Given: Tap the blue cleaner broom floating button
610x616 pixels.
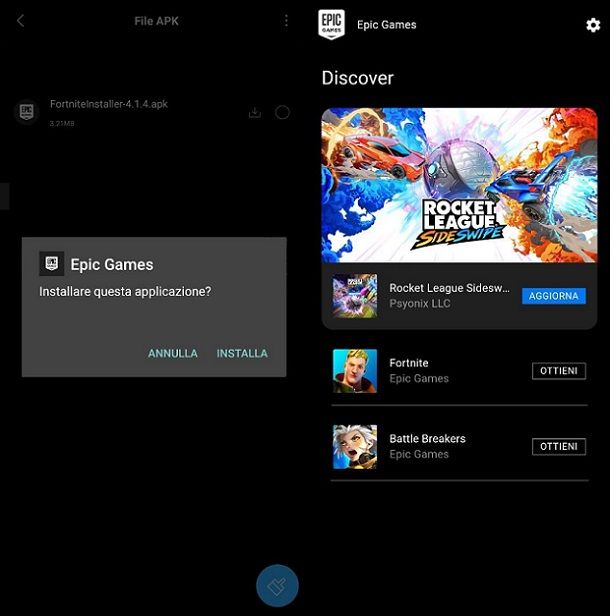Looking at the screenshot, I should click(x=277, y=586).
